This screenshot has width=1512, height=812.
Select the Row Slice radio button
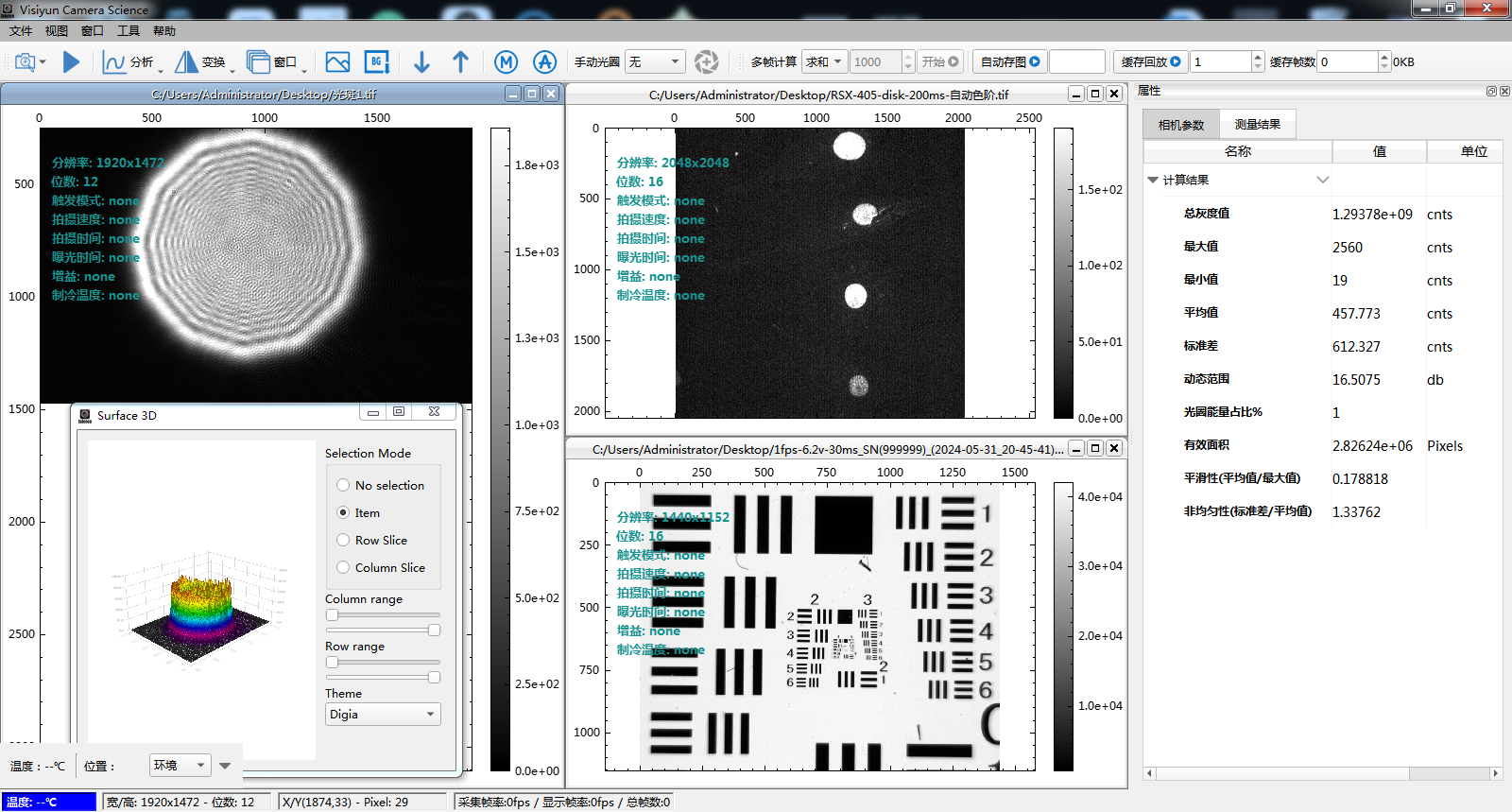coord(343,540)
